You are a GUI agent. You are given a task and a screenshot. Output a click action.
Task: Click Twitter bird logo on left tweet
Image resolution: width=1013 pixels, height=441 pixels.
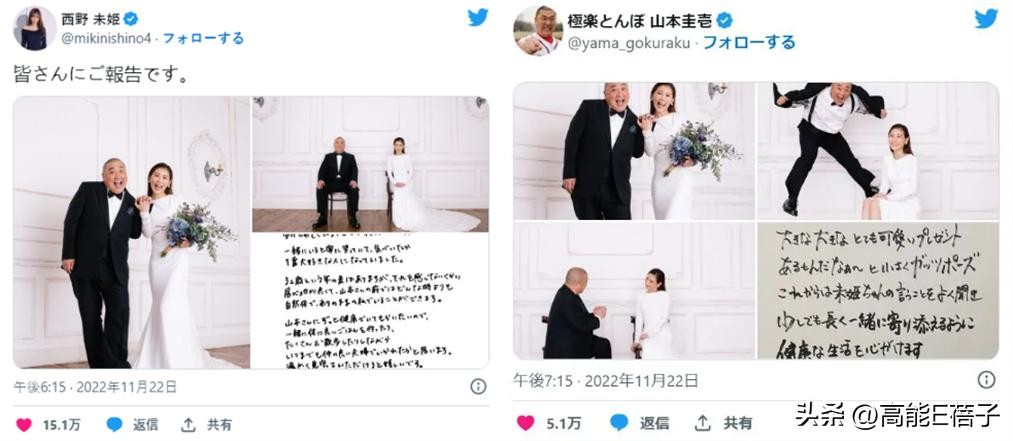[478, 17]
